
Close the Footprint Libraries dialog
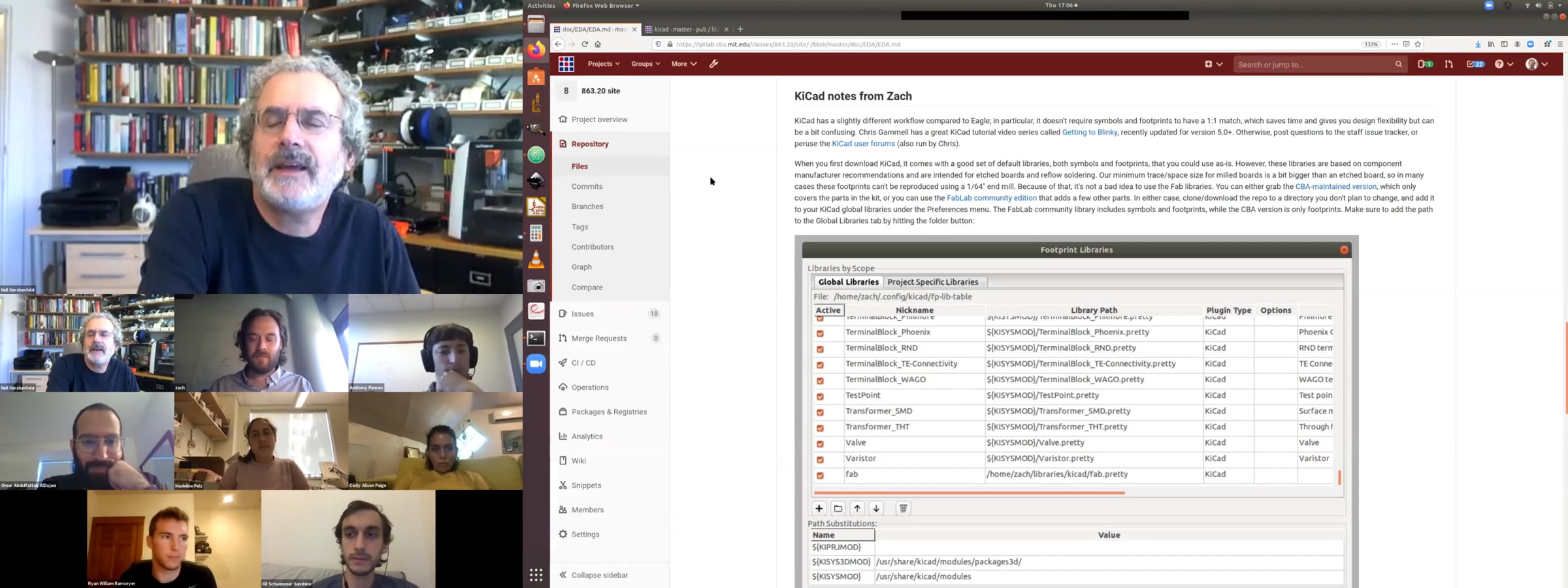tap(1343, 250)
